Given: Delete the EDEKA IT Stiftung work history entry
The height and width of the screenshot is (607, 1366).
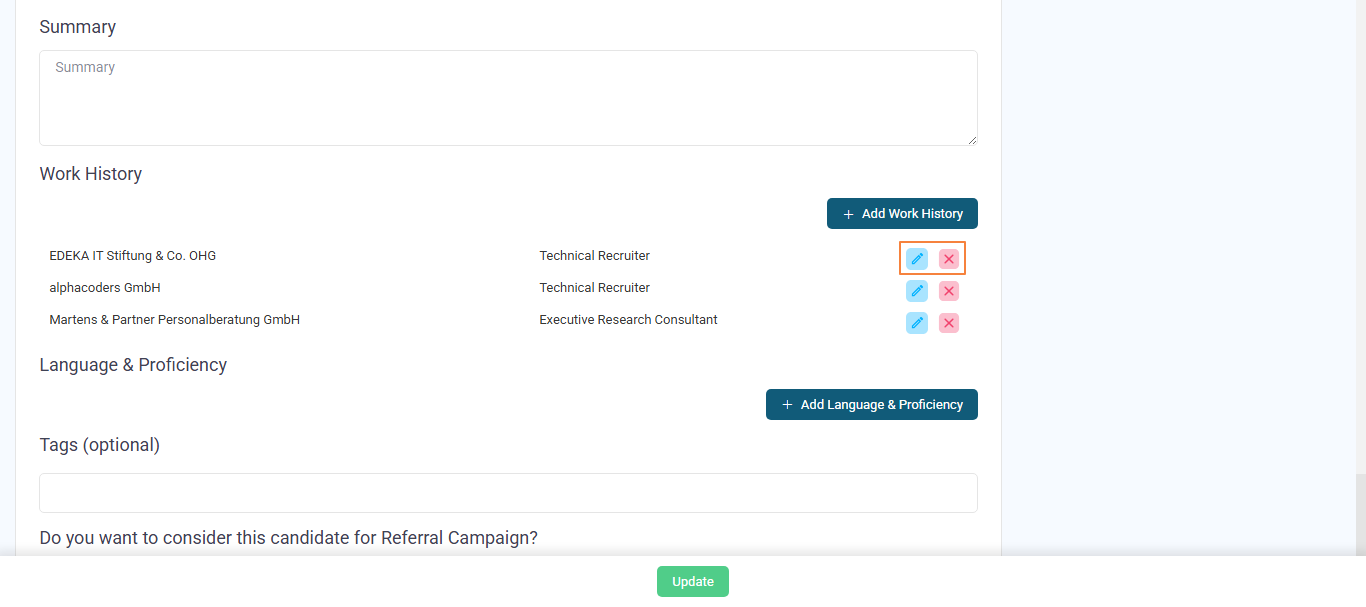Looking at the screenshot, I should pyautogui.click(x=949, y=259).
